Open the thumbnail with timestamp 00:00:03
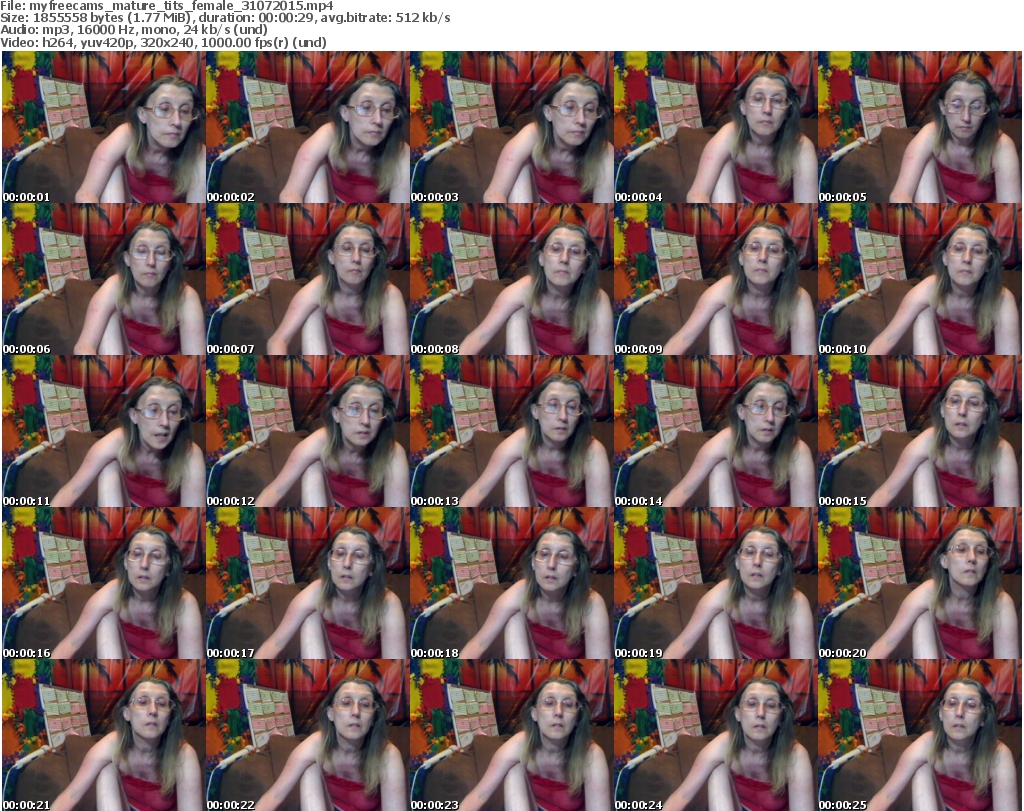Viewport: 1024px width, 811px height. (x=511, y=127)
